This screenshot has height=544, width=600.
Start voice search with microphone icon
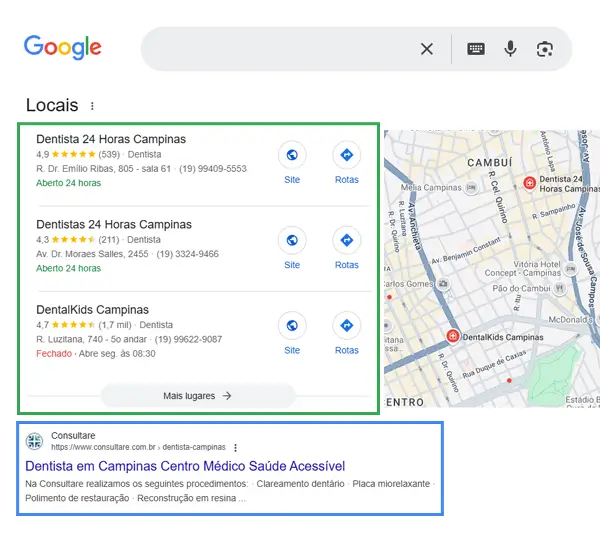[511, 49]
